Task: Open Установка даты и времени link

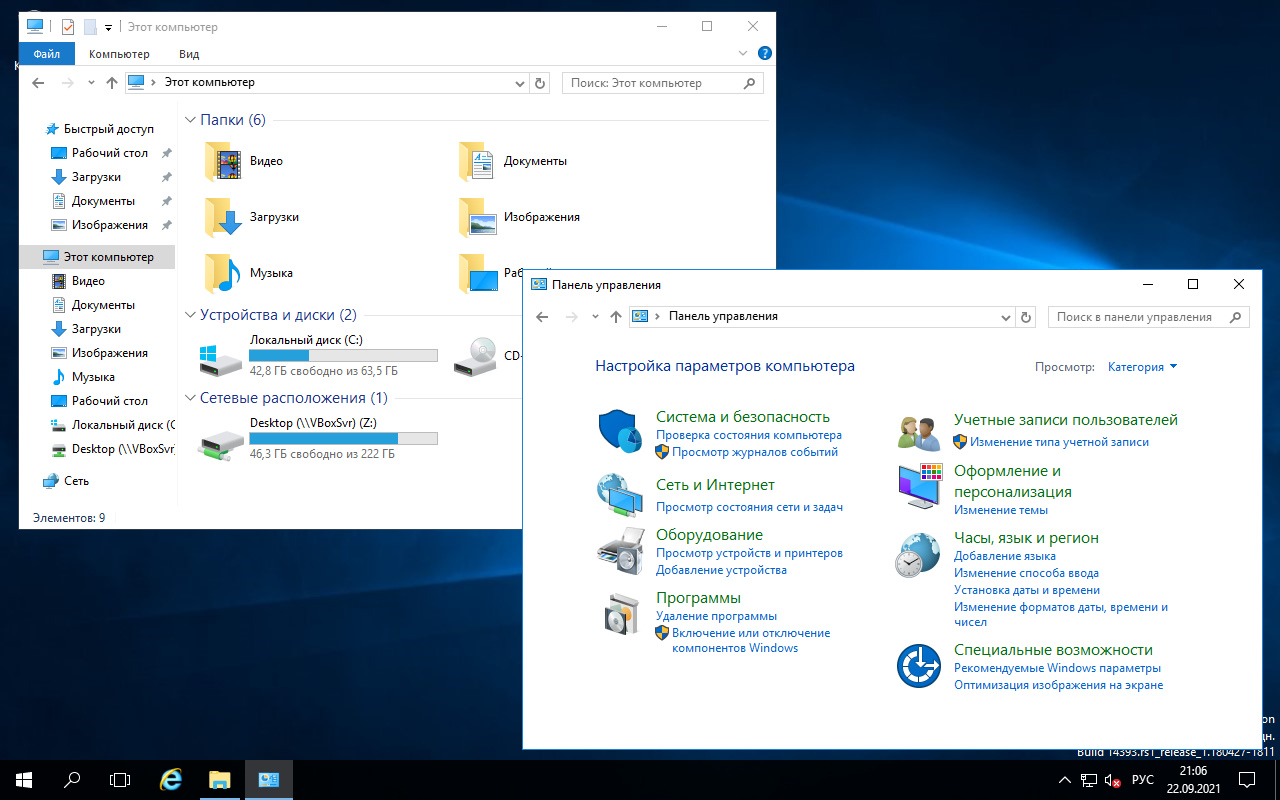Action: (x=1027, y=590)
